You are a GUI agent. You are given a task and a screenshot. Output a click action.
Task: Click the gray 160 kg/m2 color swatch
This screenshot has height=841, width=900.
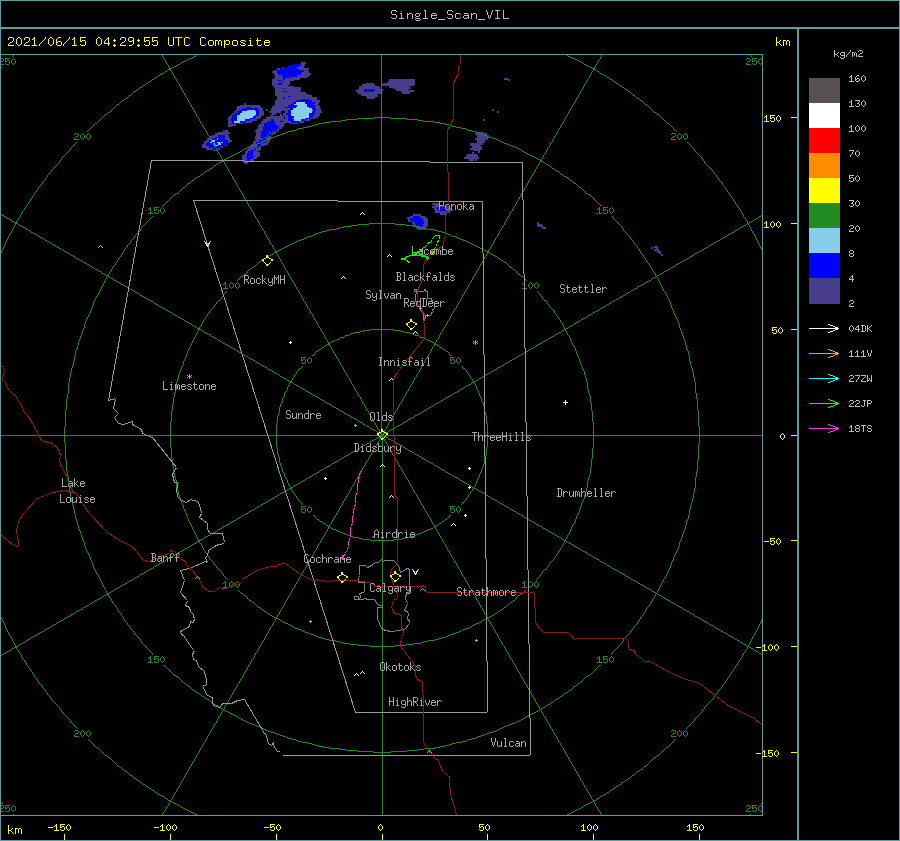tap(824, 90)
